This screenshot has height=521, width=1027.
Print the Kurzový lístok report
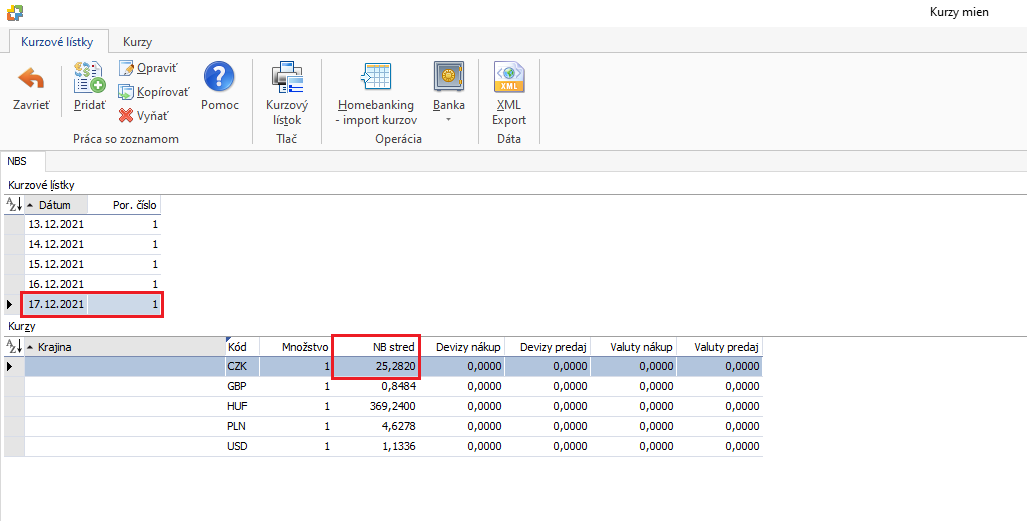coord(287,93)
